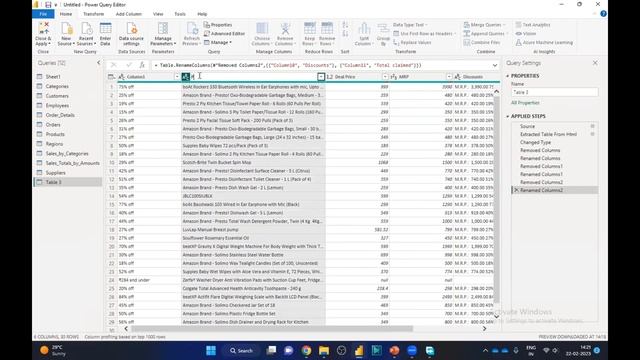Open the All Properties link
The height and width of the screenshot is (360, 640).
click(x=525, y=103)
